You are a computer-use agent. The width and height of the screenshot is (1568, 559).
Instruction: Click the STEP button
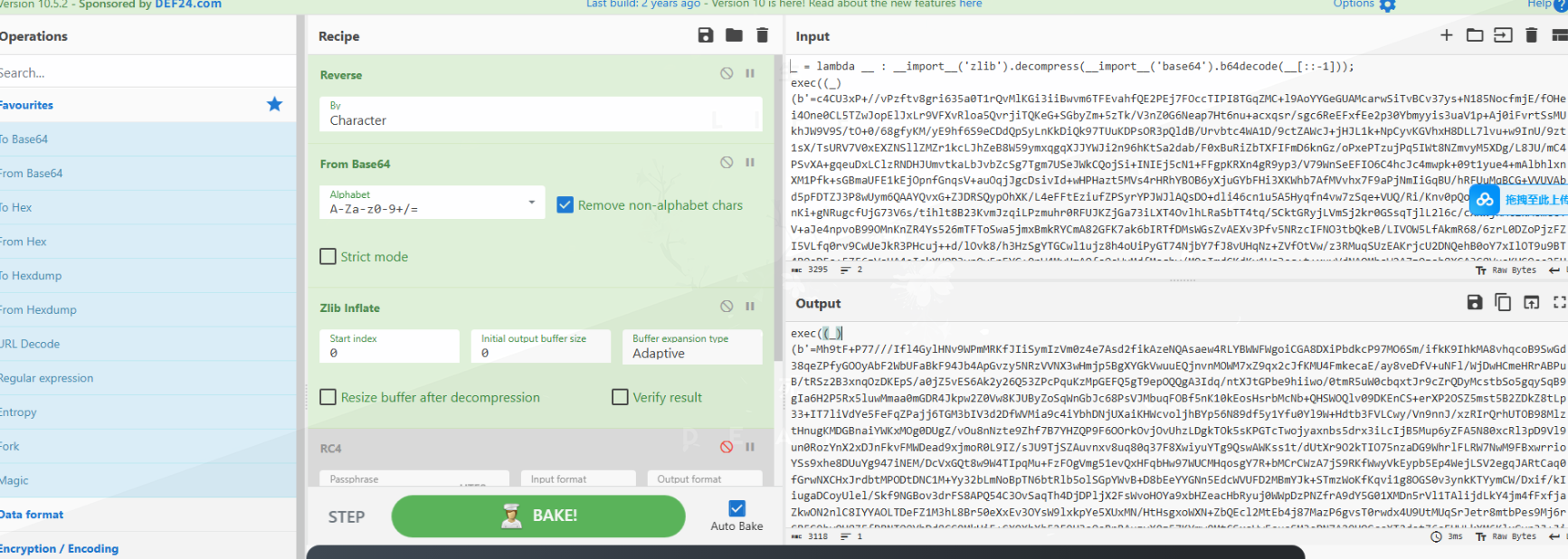[346, 516]
